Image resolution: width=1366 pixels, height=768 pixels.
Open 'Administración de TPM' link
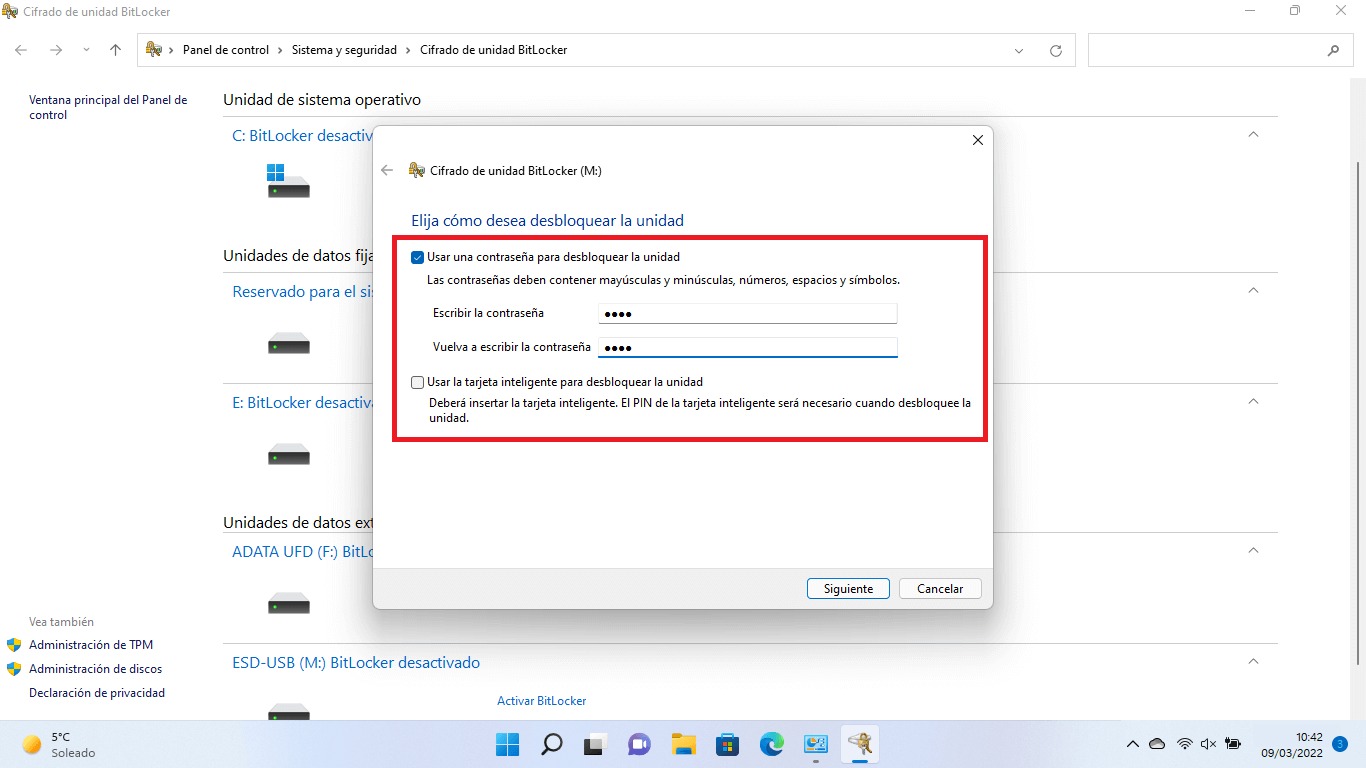pyautogui.click(x=91, y=645)
